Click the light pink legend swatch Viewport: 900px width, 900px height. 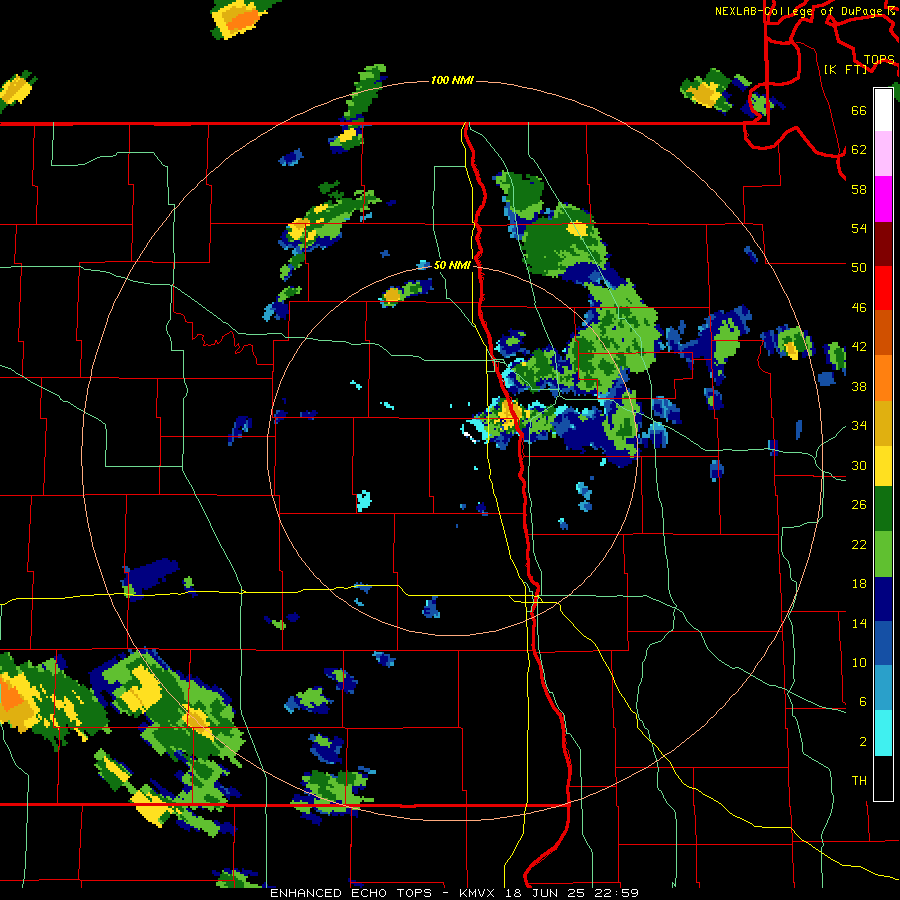pos(883,154)
